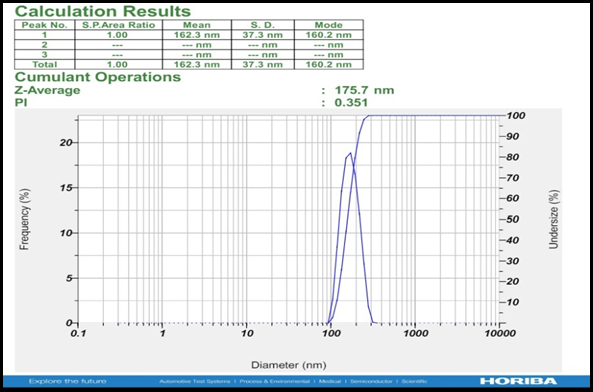Click the "160.2 nm" mode in peak 1 row
The image size is (593, 392).
coord(328,35)
